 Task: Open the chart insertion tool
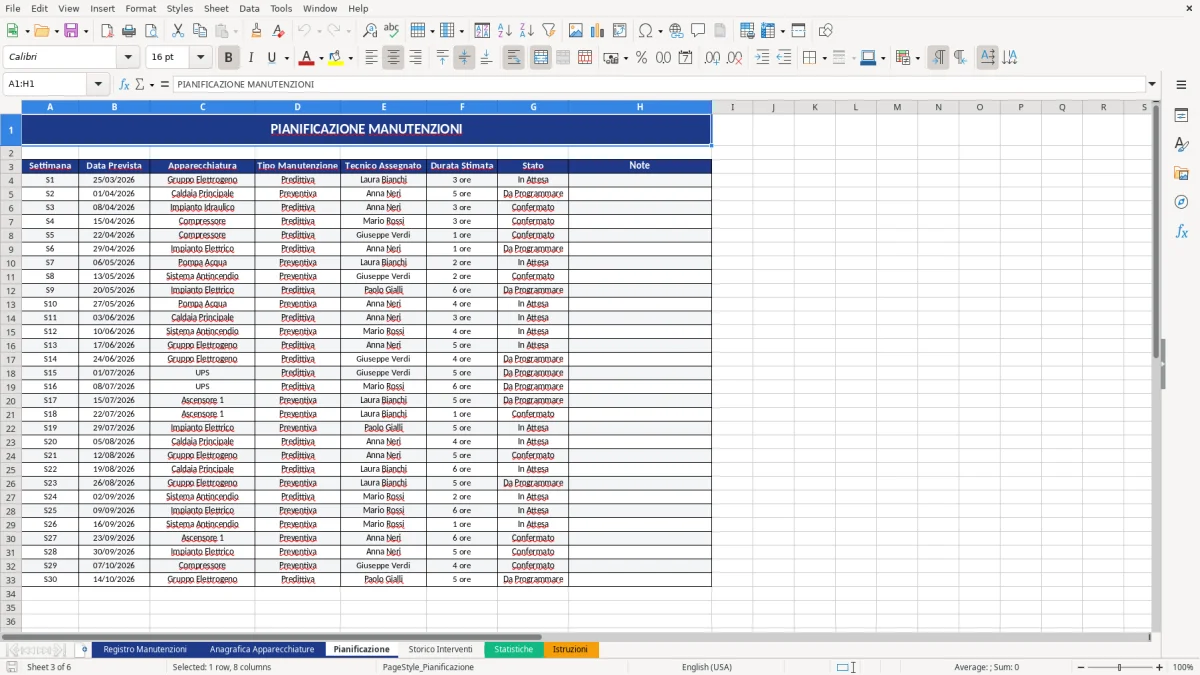[597, 30]
